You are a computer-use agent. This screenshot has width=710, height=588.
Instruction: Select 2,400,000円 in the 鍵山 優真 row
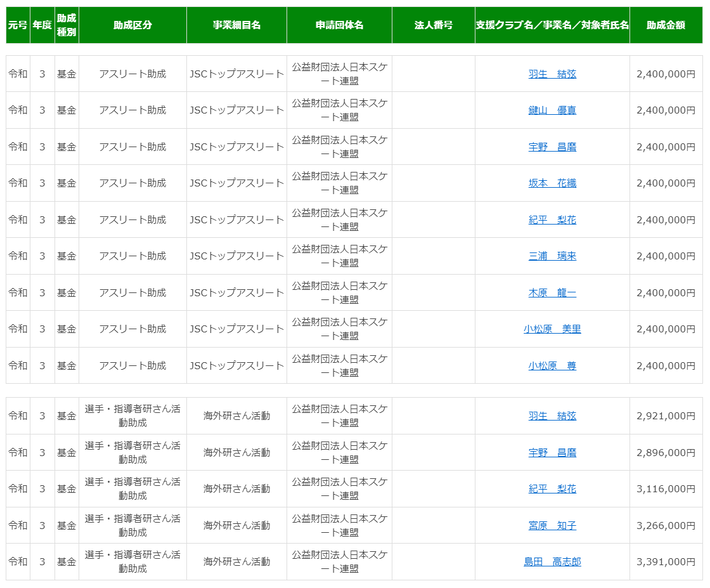pos(666,110)
